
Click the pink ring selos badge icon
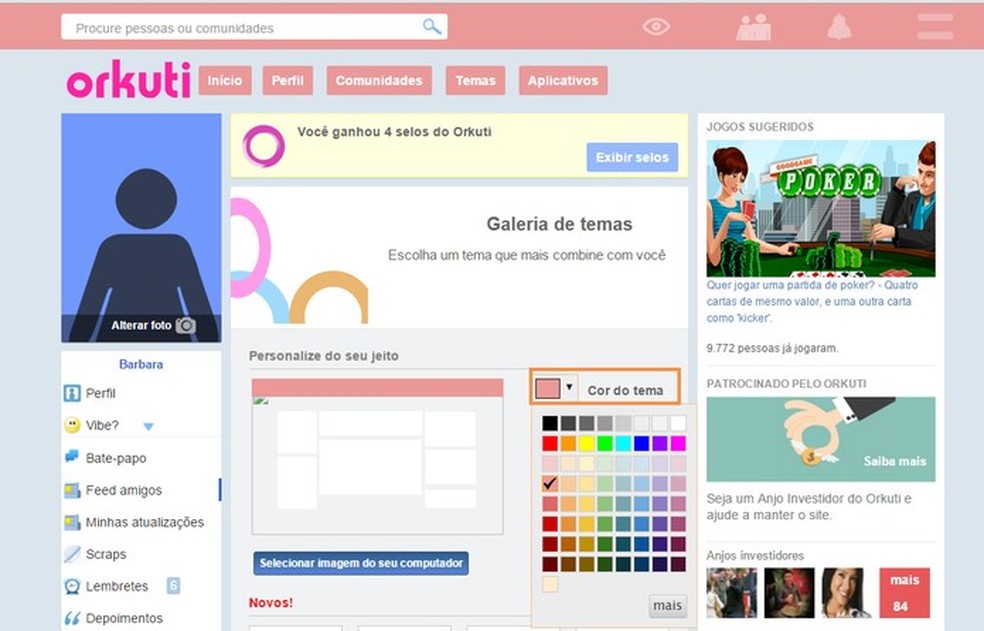coord(264,146)
